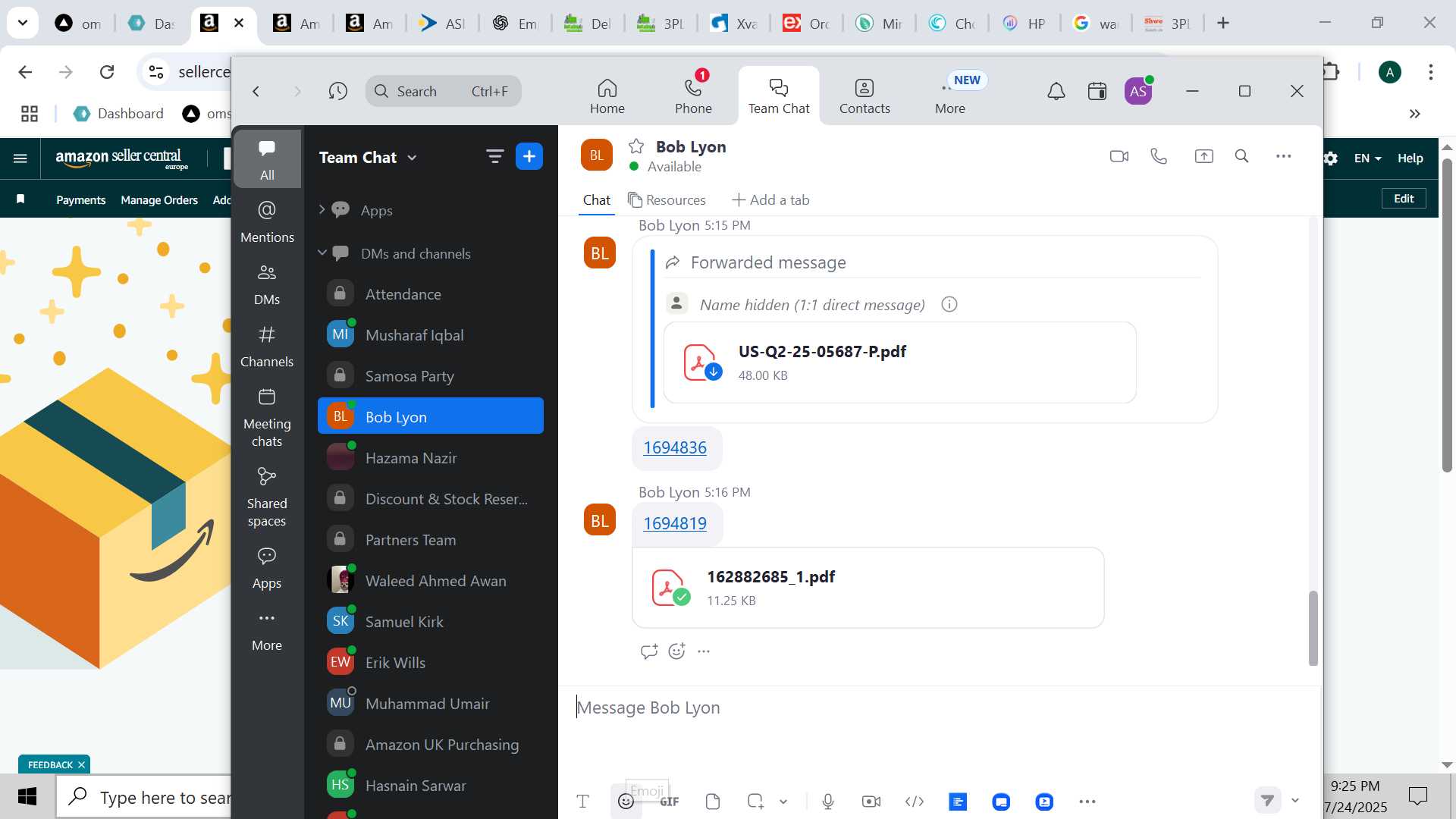Go back in Zoom navigation

[x=256, y=91]
